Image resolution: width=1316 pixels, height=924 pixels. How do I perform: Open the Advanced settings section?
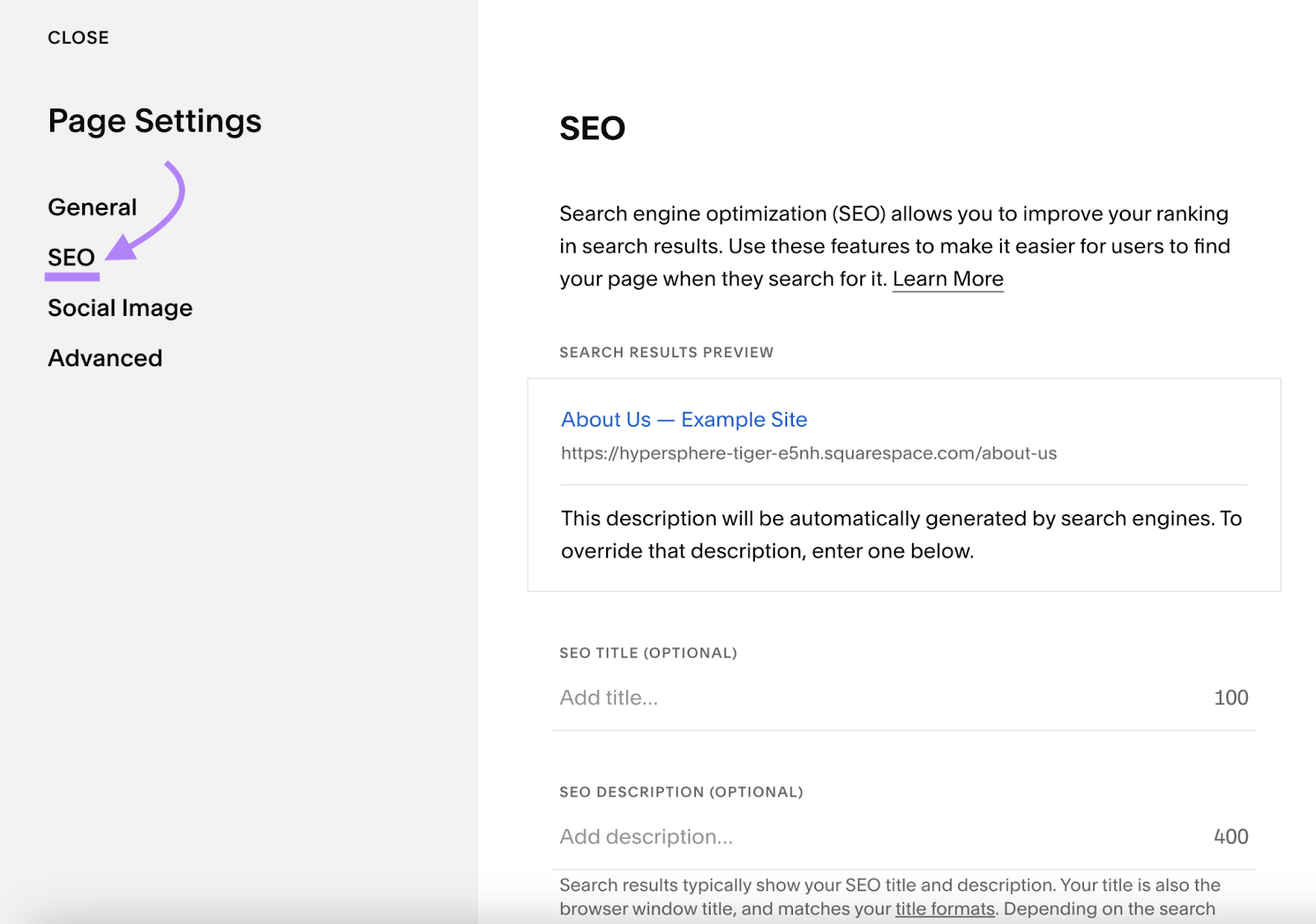click(x=104, y=357)
